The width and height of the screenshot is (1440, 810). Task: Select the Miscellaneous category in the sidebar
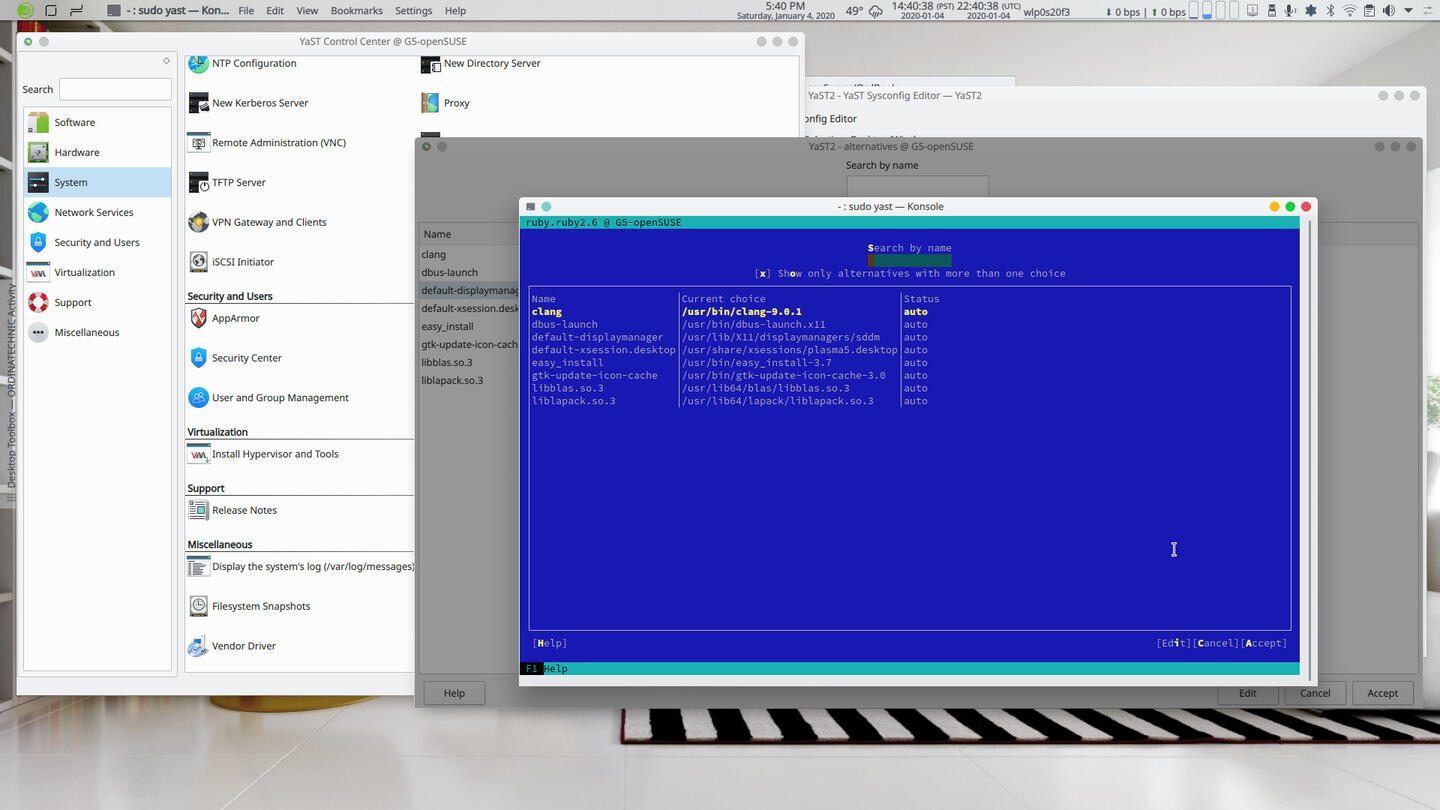pos(98,332)
